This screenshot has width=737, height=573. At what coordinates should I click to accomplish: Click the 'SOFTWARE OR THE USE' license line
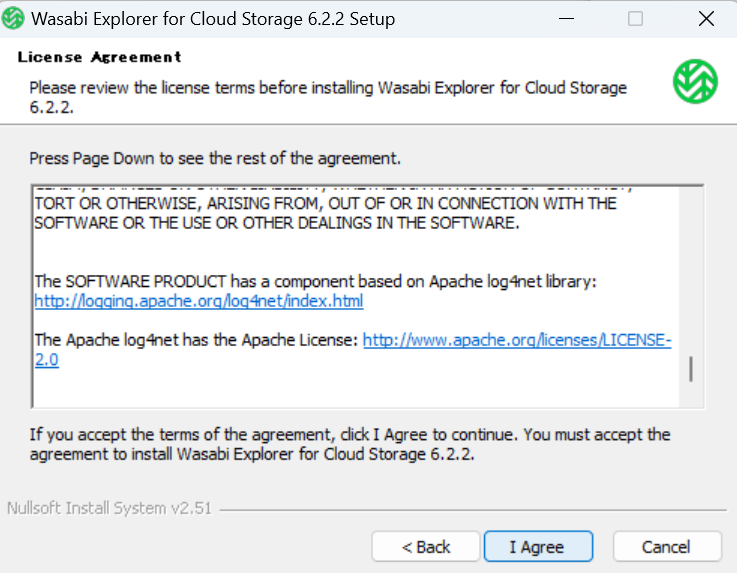[x=277, y=223]
